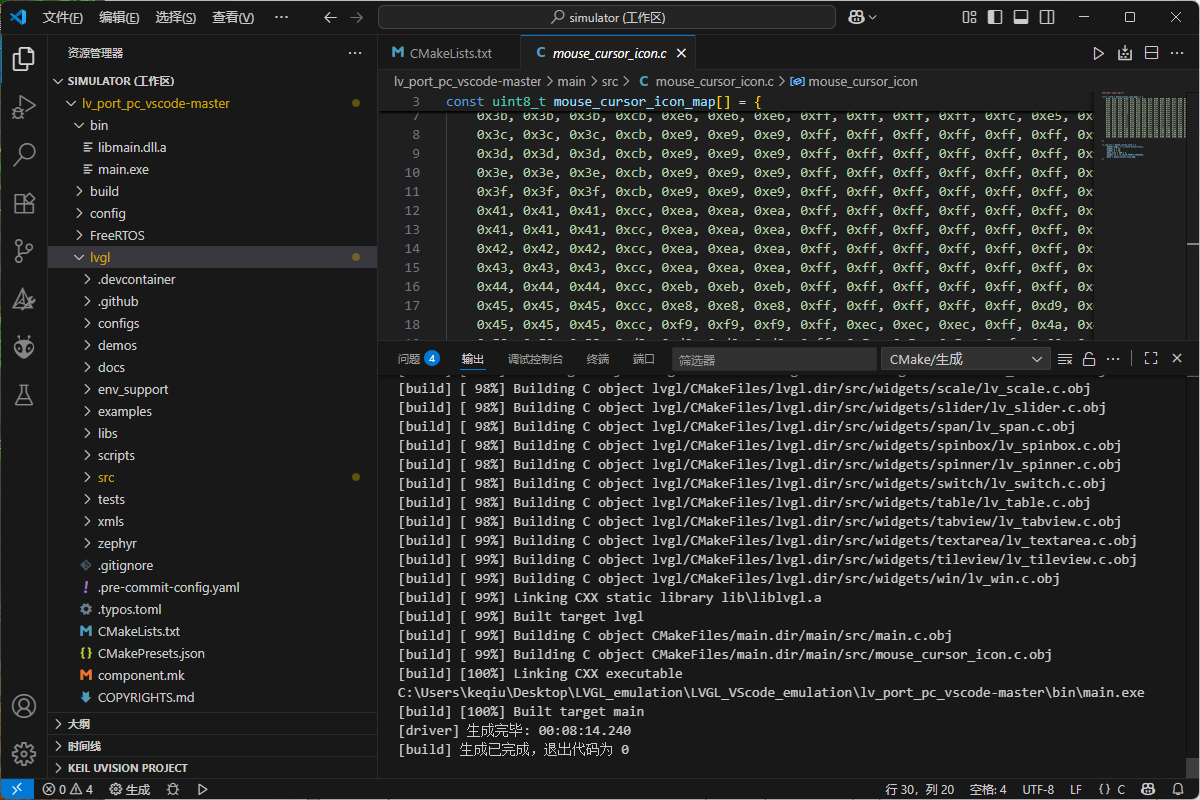Switch to the 终端 terminal panel tab
The width and height of the screenshot is (1200, 800).
pyautogui.click(x=597, y=359)
